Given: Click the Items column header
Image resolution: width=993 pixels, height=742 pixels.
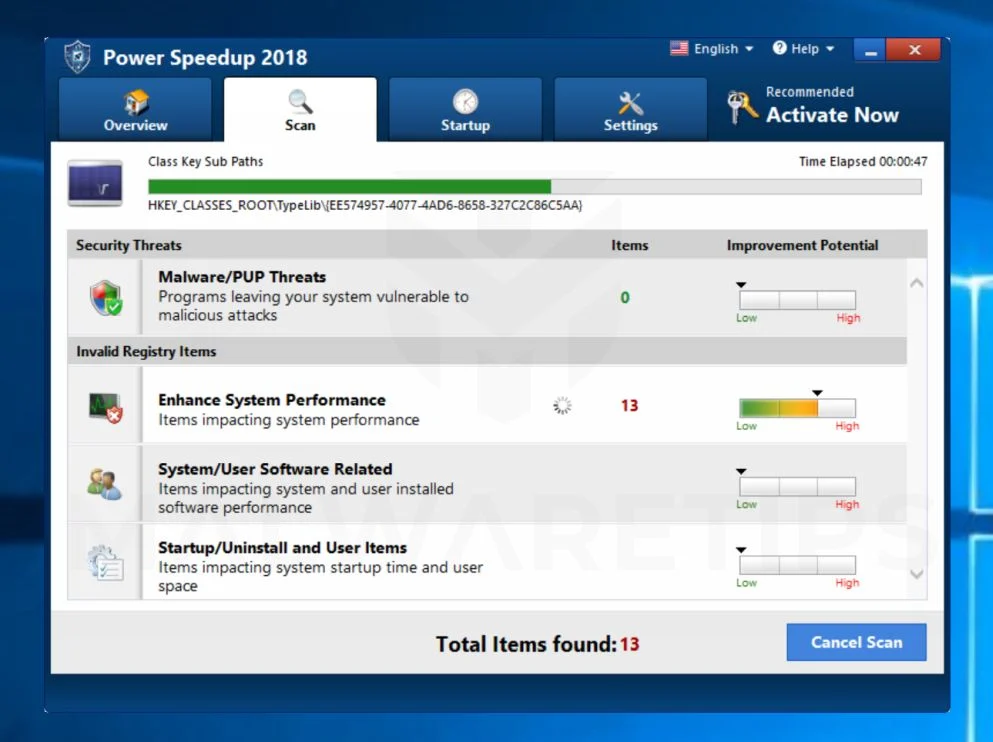Looking at the screenshot, I should pos(629,245).
